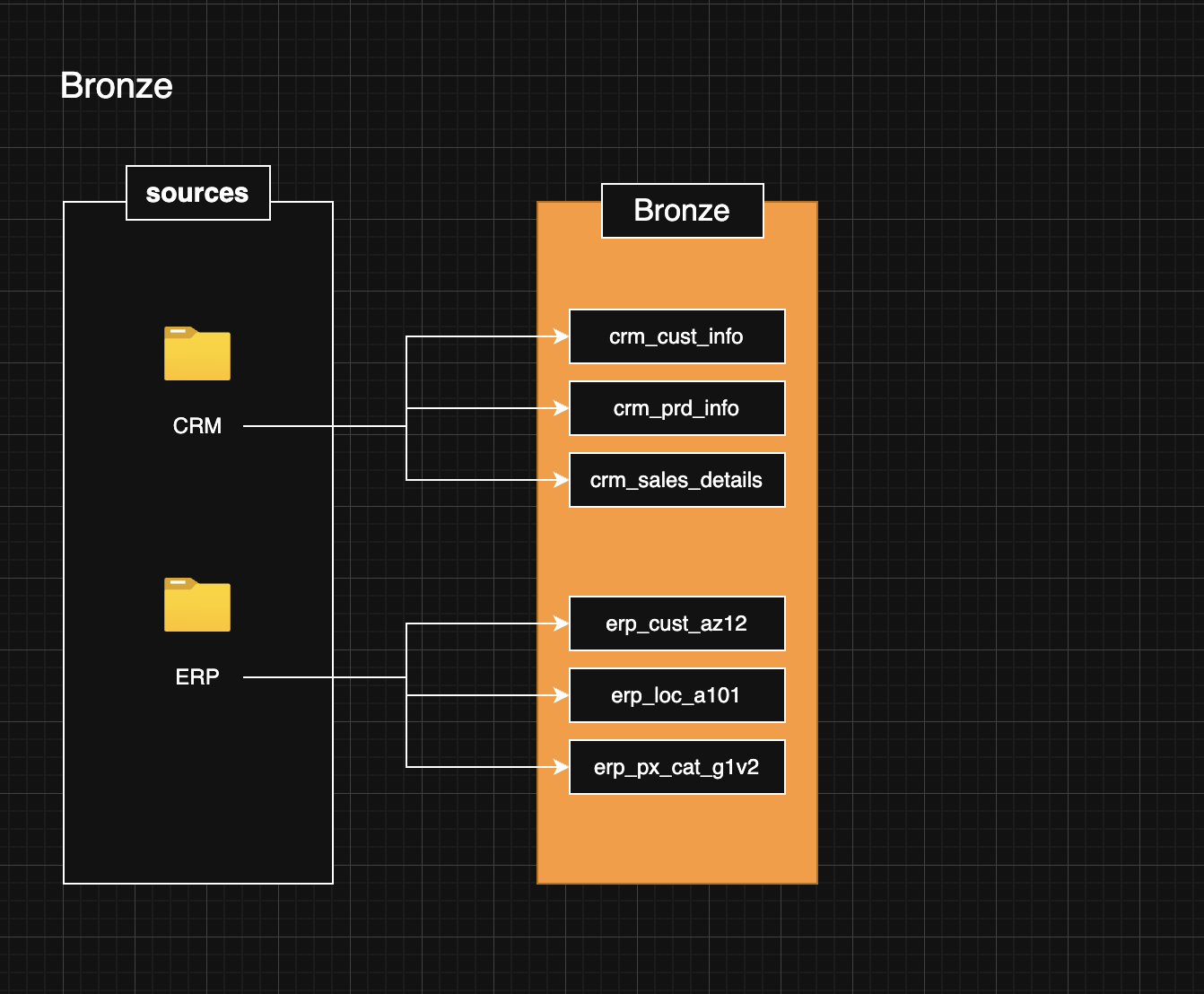The width and height of the screenshot is (1204, 994).
Task: Select the CRM text label
Action: [x=197, y=426]
